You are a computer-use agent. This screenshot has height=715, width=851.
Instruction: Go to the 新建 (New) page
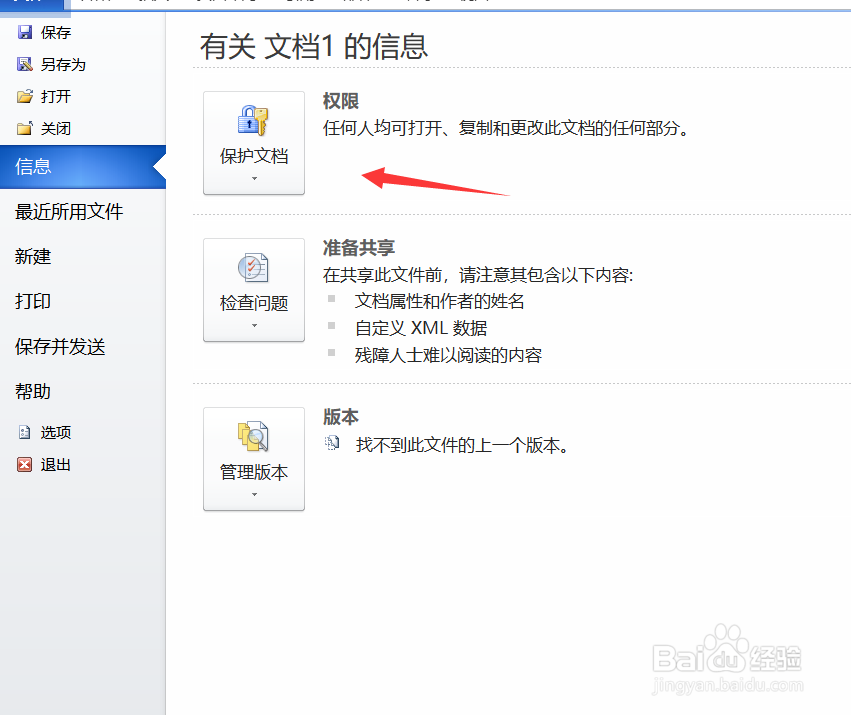[x=32, y=256]
